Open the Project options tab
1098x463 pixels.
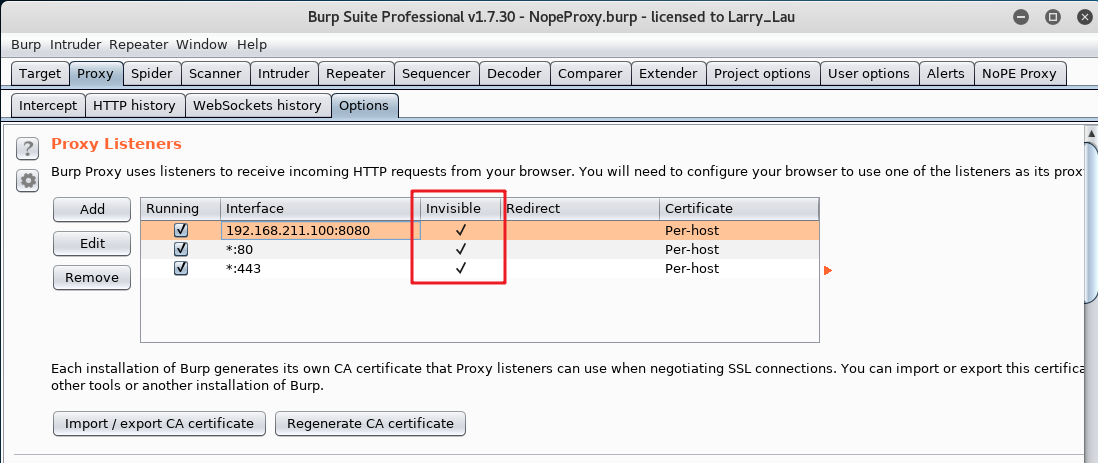[763, 74]
